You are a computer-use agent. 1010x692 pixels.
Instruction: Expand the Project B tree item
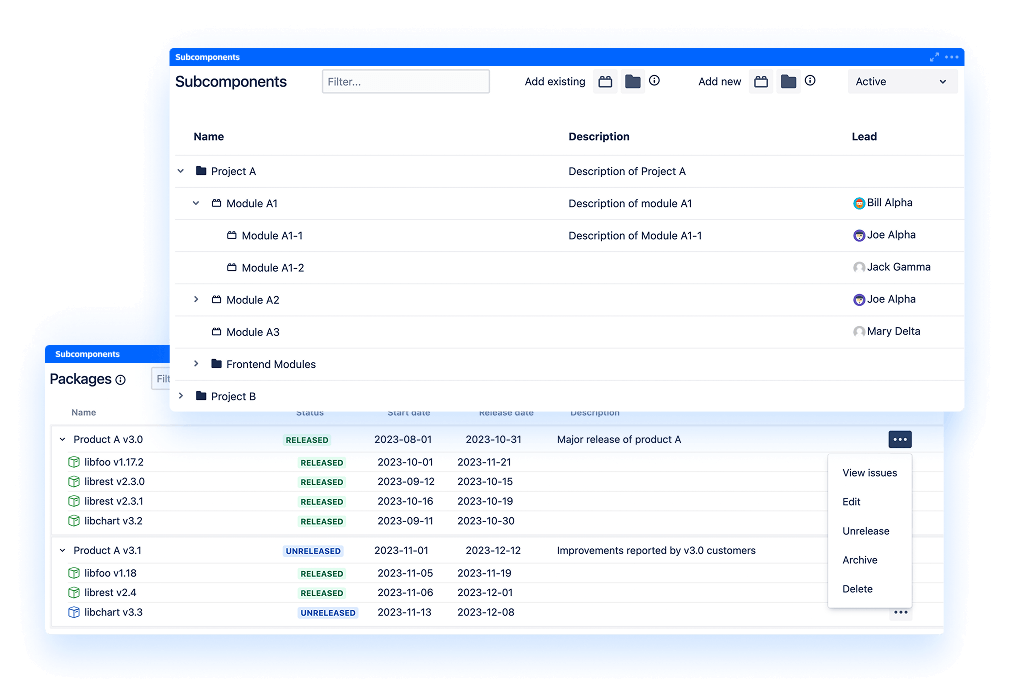point(182,396)
